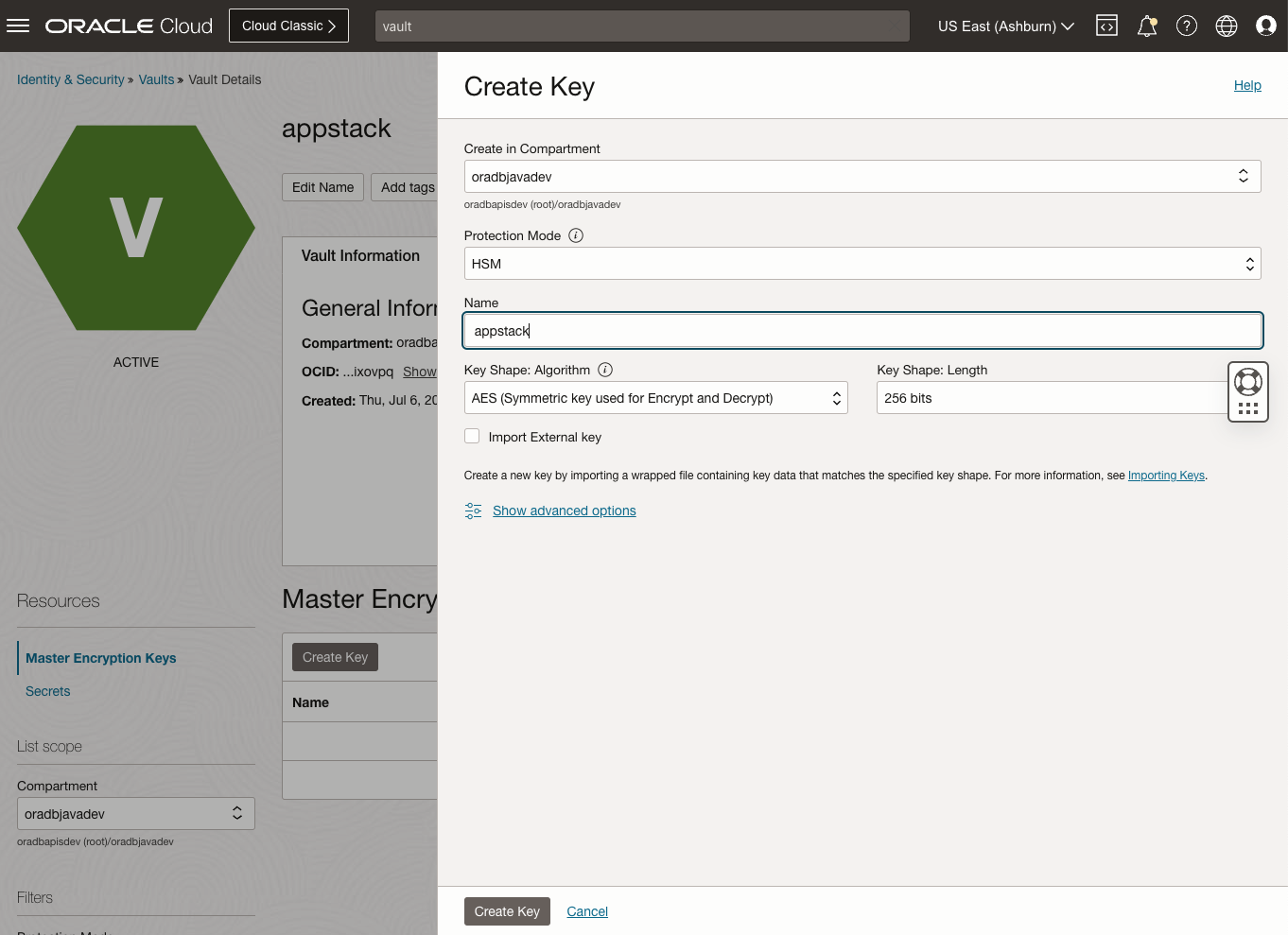The image size is (1288, 935).
Task: Click the Vault Information heading
Action: [360, 255]
